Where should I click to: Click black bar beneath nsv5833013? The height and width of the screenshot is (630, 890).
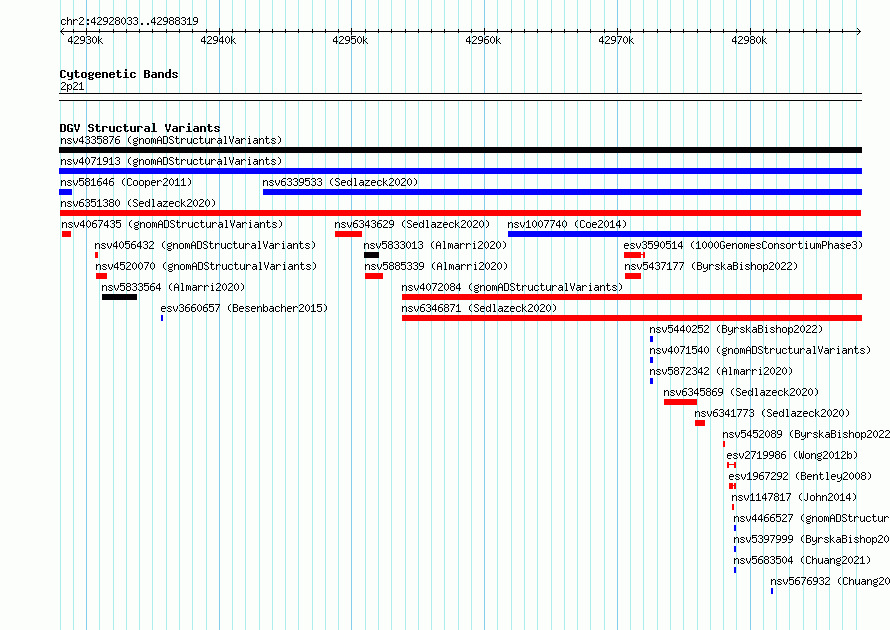click(x=371, y=255)
